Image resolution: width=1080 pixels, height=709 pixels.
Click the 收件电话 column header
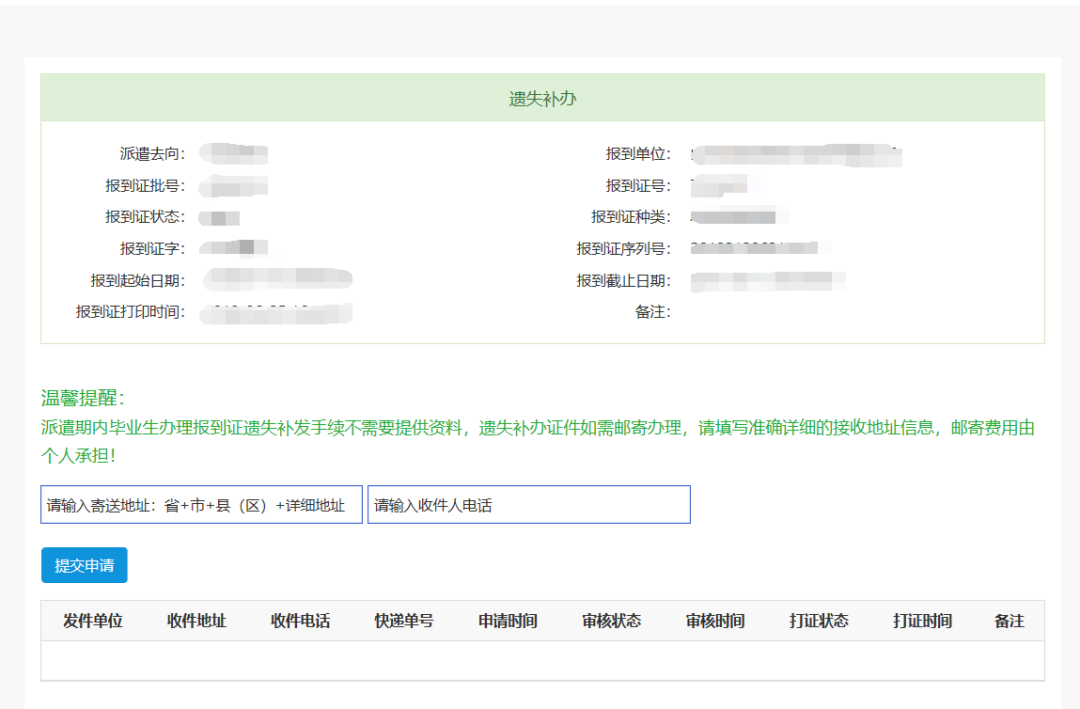[x=300, y=621]
